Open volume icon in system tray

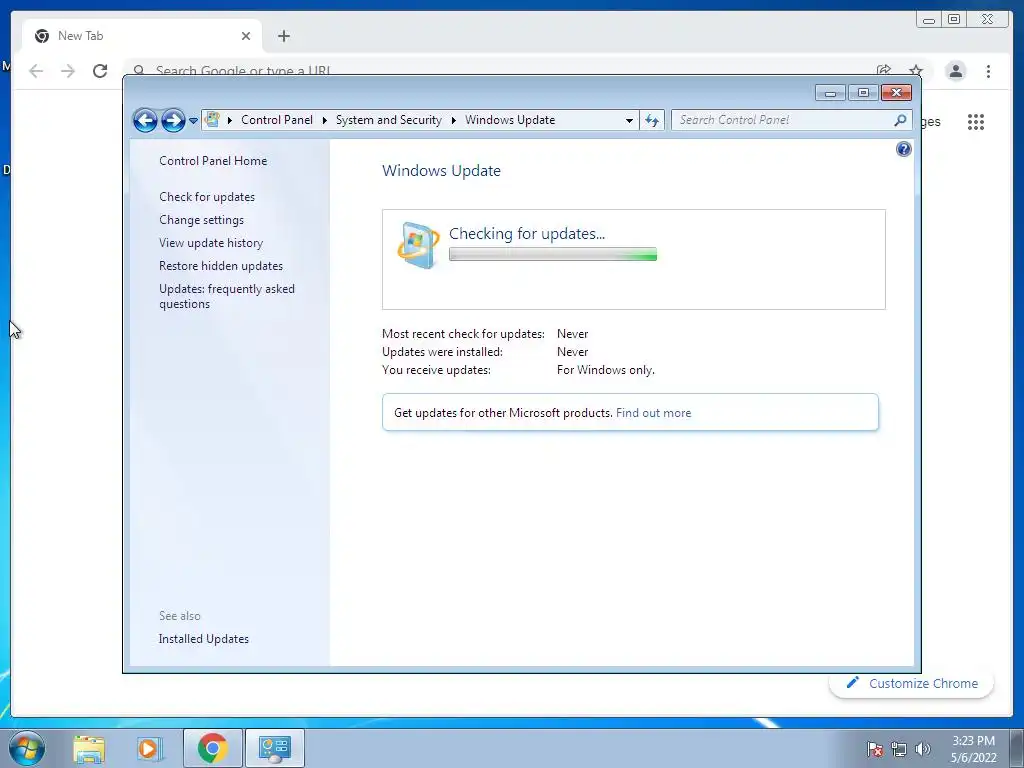coord(922,749)
